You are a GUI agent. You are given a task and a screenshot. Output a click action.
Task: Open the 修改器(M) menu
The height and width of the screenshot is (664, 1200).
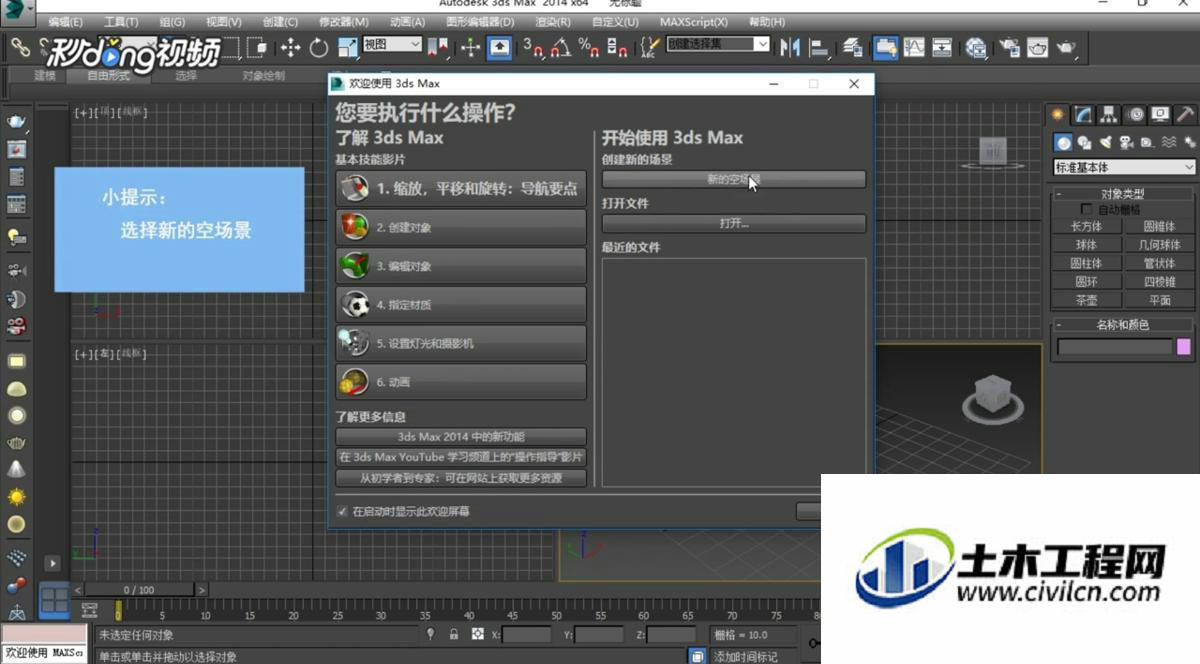pyautogui.click(x=343, y=21)
